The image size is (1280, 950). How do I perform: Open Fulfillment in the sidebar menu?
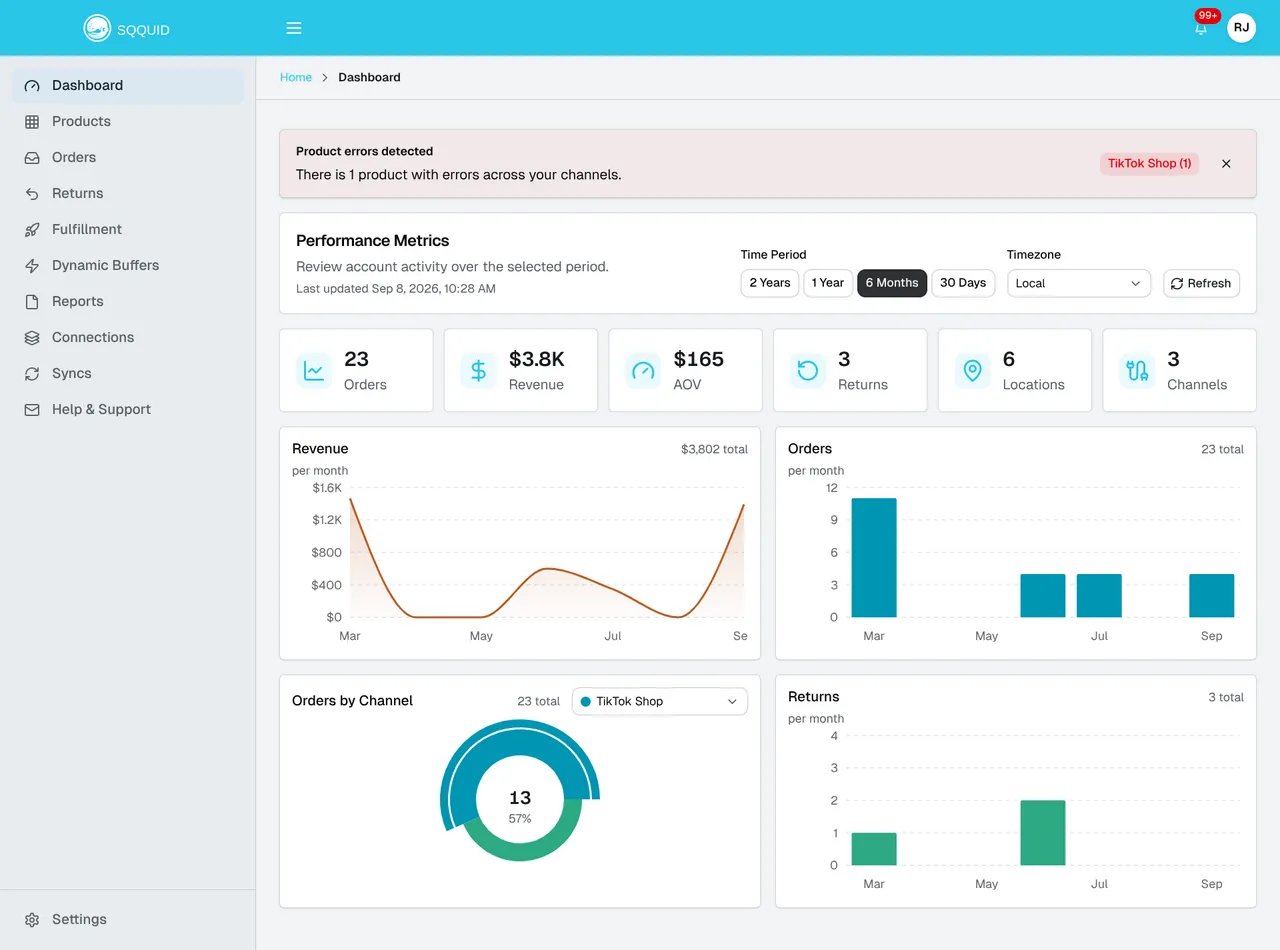(128, 229)
